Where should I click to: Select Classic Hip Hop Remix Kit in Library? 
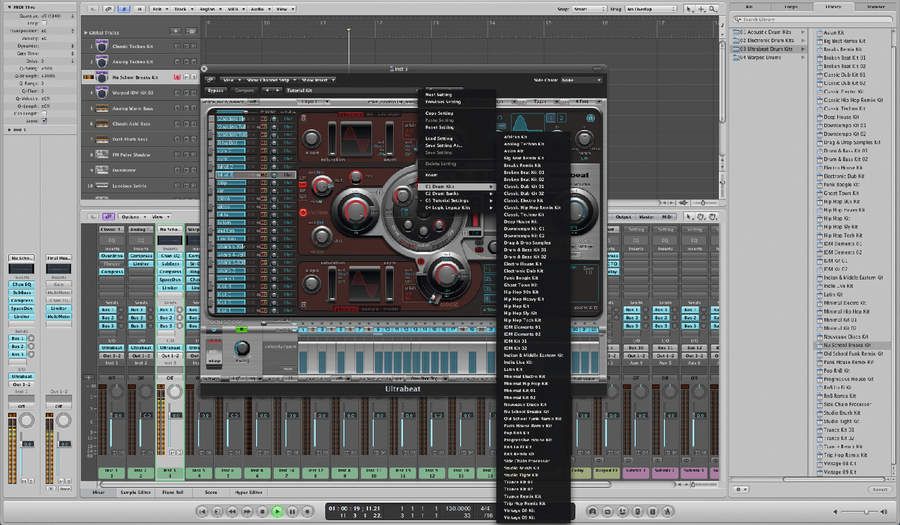(x=853, y=100)
